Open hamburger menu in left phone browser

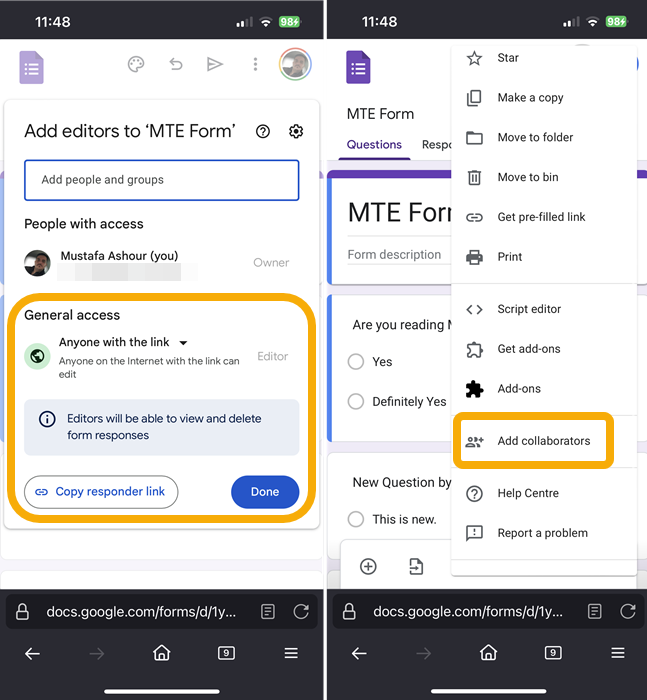291,654
